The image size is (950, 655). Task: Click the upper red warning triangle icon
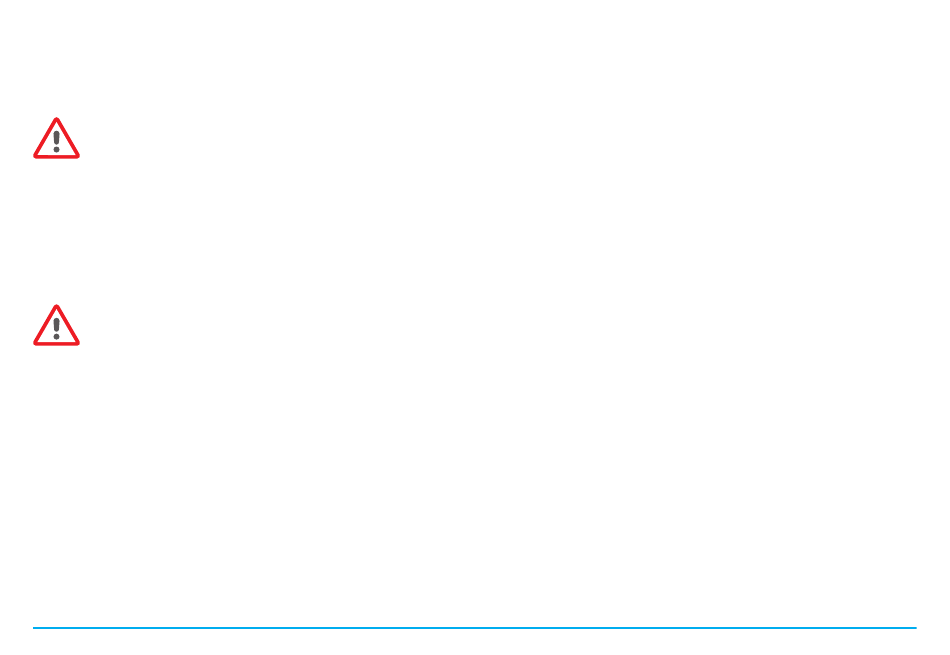click(56, 139)
